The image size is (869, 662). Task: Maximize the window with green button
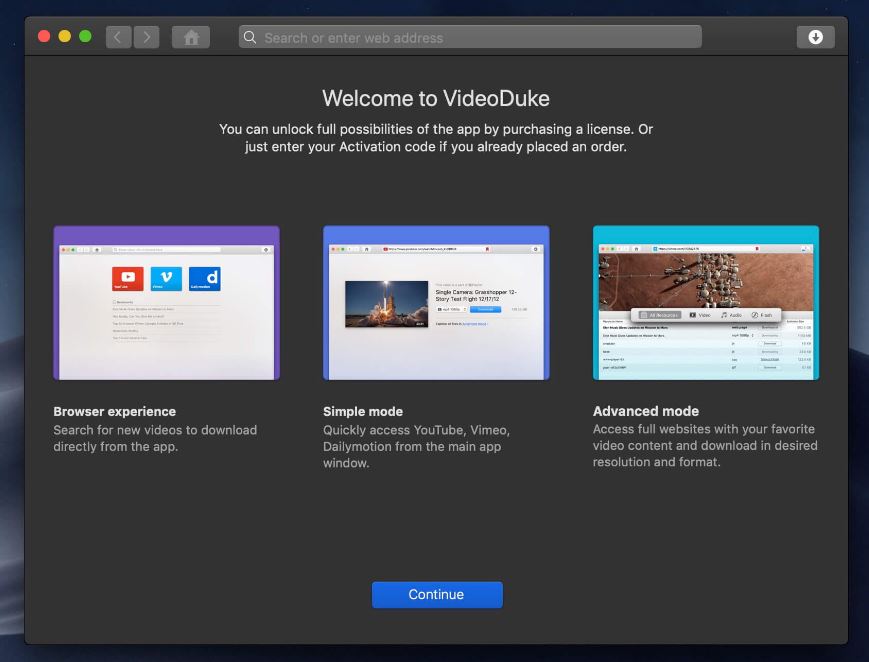pos(85,36)
